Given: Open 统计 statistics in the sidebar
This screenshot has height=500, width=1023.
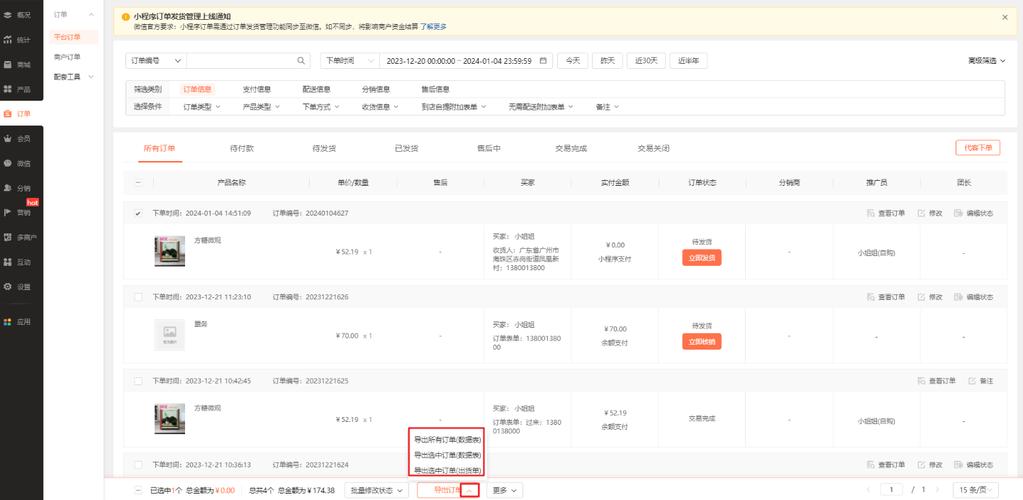Looking at the screenshot, I should (x=20, y=40).
